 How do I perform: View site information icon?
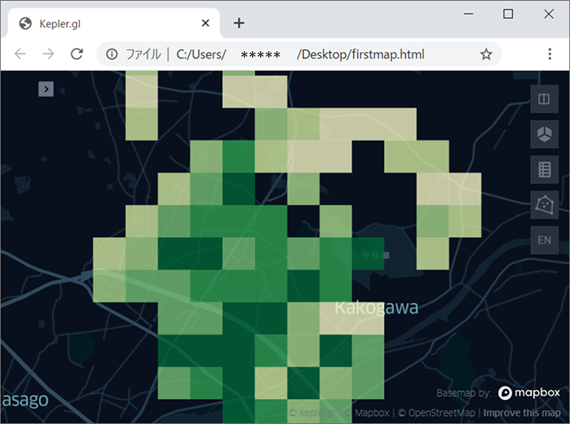point(112,54)
